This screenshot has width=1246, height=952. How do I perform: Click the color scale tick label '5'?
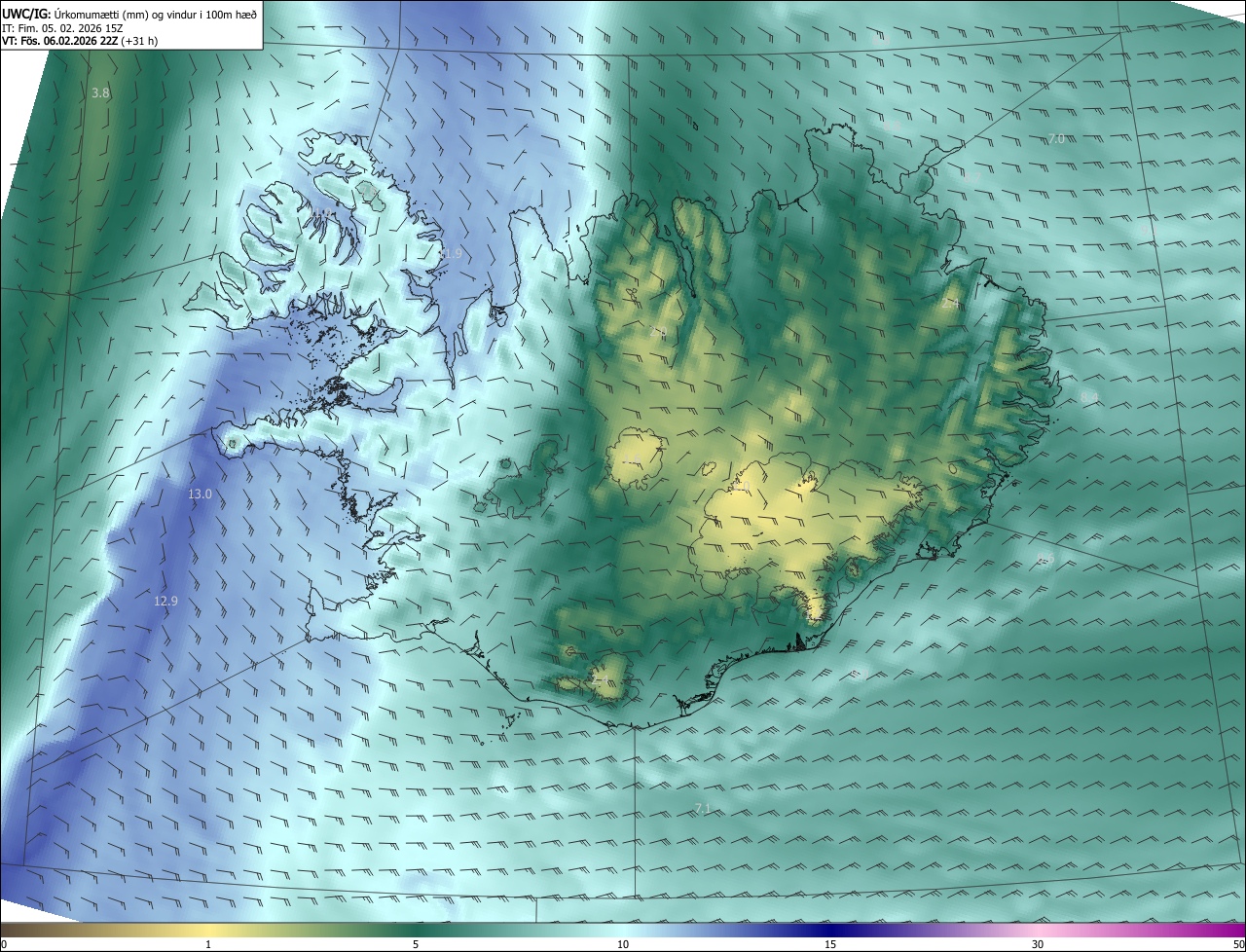click(x=416, y=944)
